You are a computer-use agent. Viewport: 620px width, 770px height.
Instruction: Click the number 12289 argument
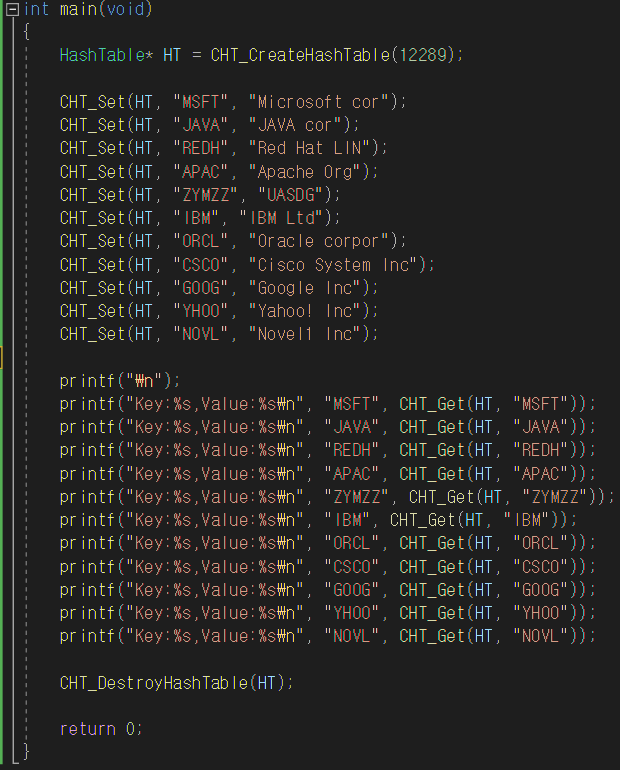[x=423, y=55]
